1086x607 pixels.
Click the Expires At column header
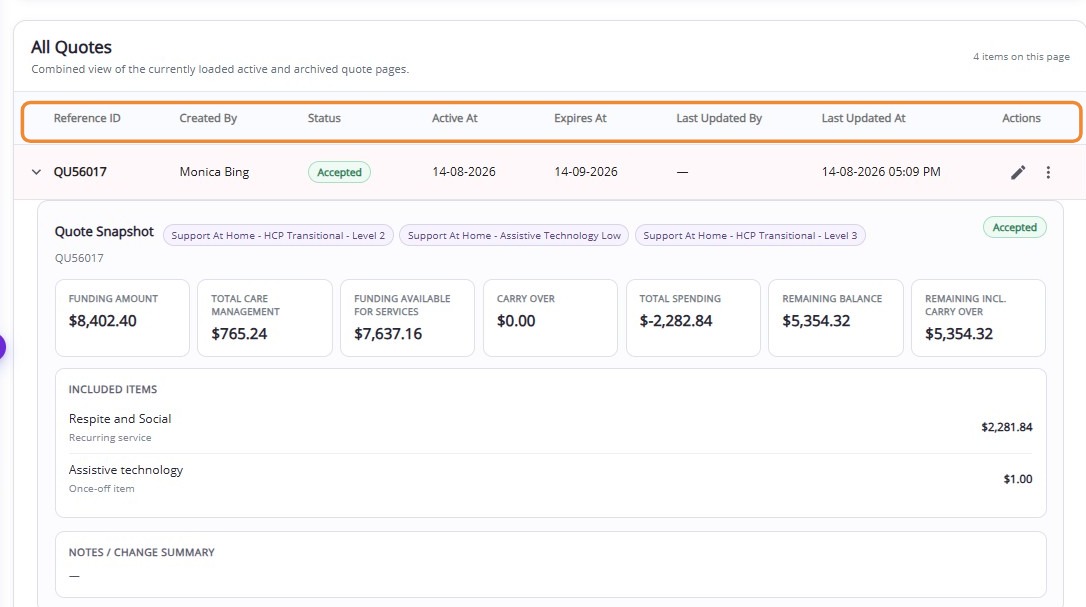pyautogui.click(x=580, y=118)
